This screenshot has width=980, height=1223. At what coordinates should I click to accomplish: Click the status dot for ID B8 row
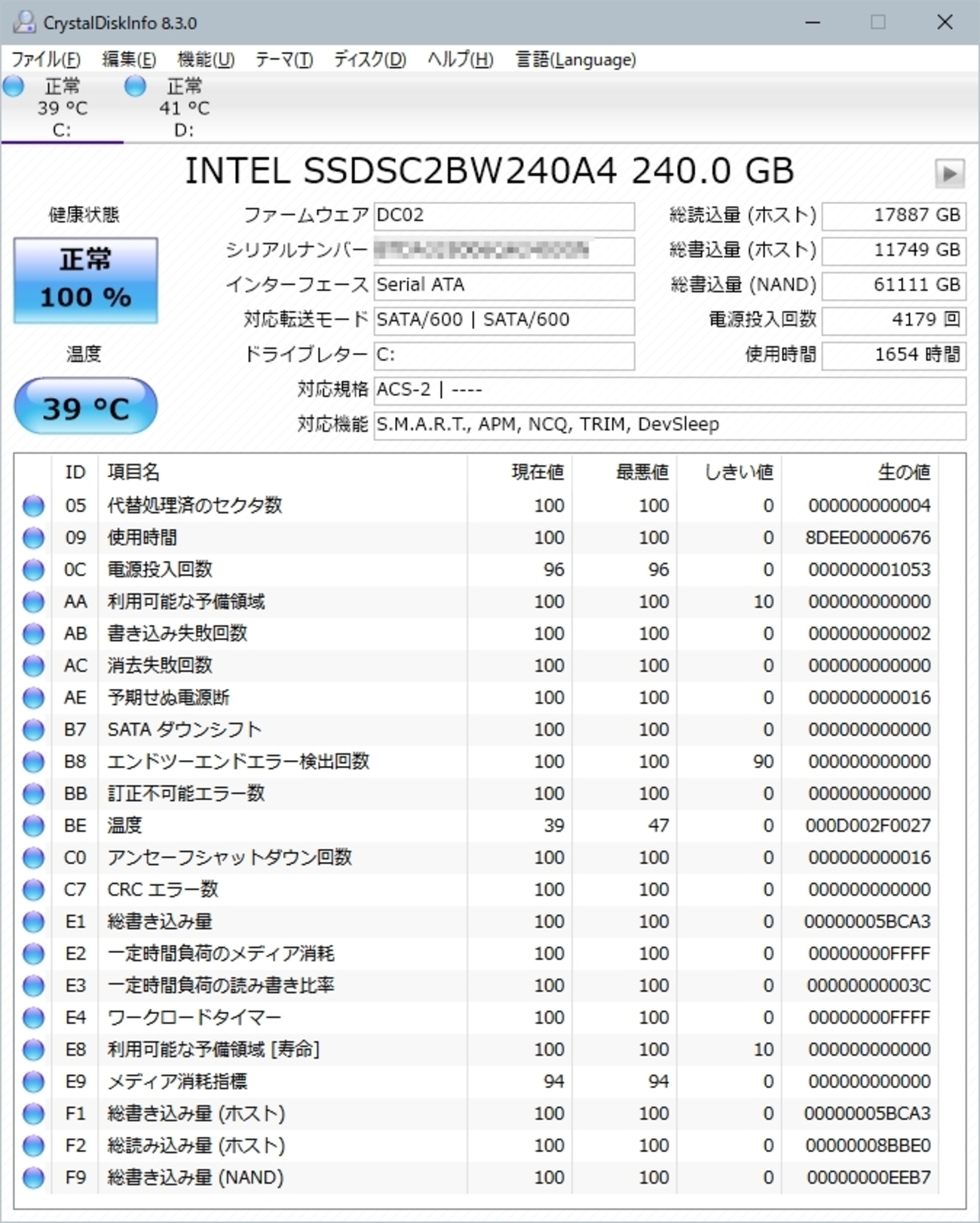coord(33,762)
